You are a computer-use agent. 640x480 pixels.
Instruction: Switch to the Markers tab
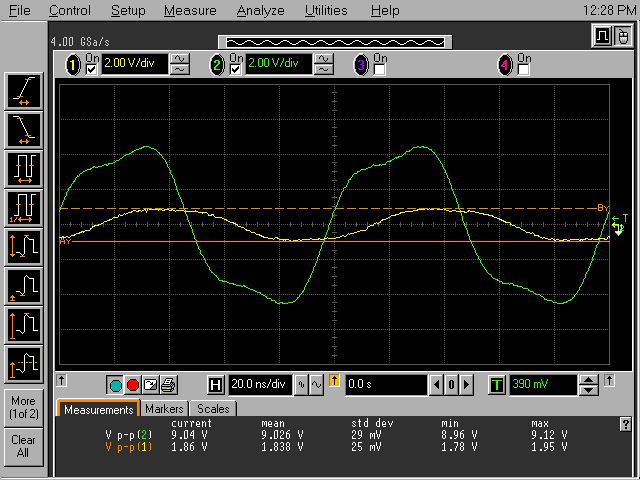[164, 409]
